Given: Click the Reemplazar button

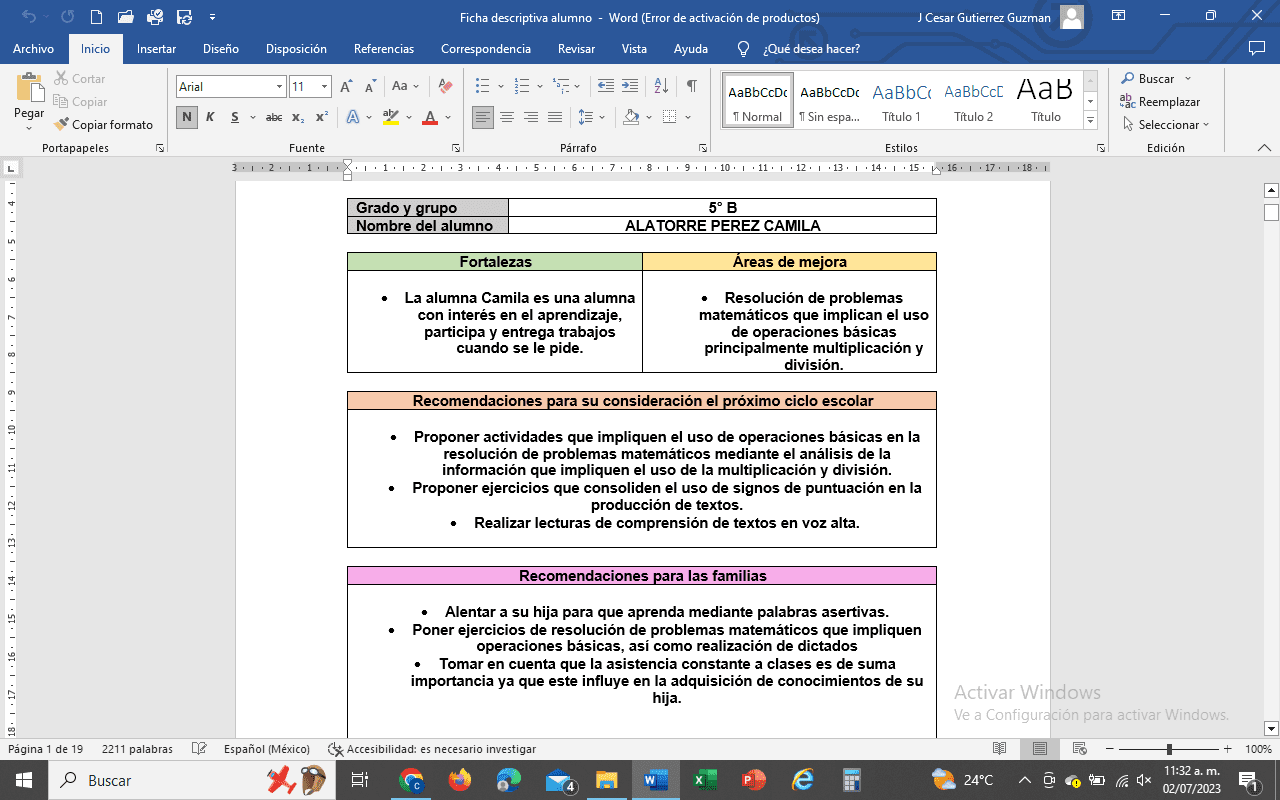Looking at the screenshot, I should tap(1160, 102).
